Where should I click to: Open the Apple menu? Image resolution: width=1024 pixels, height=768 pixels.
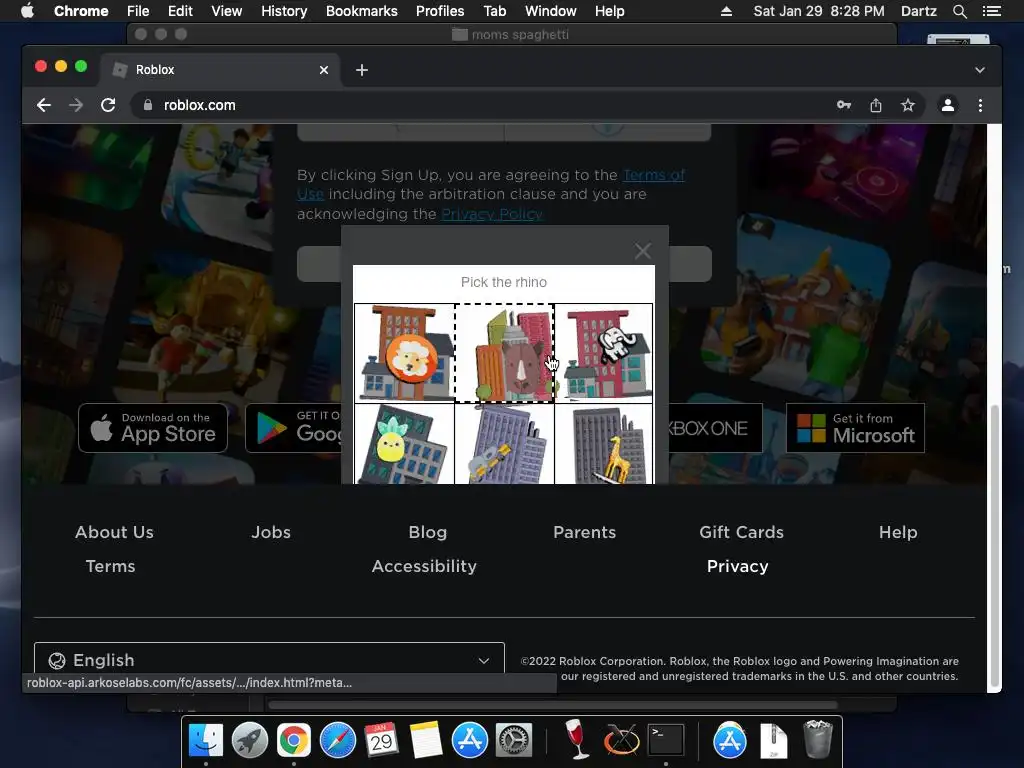(27, 11)
